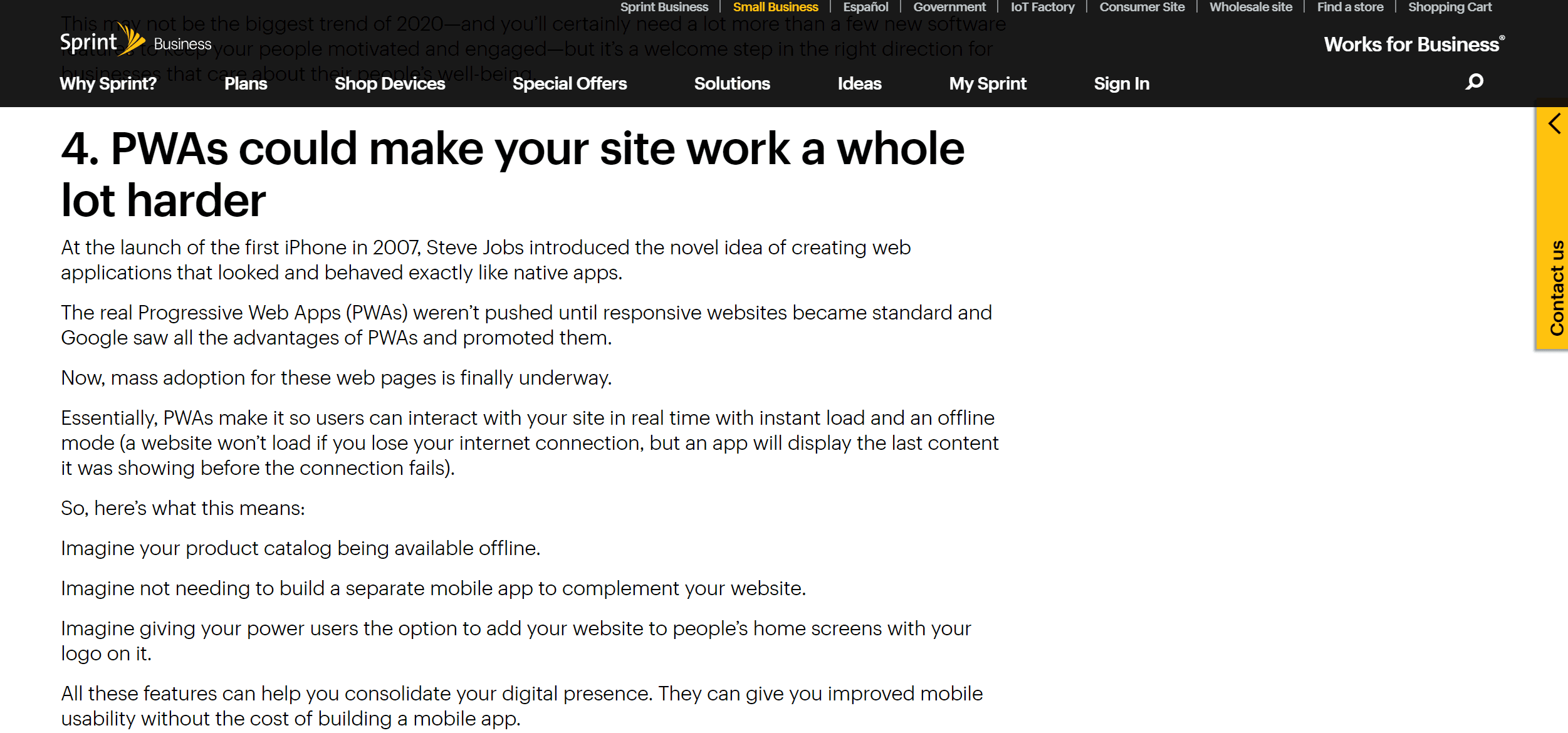Go to the Consumer Site link
Image resolution: width=1568 pixels, height=733 pixels.
[1142, 7]
